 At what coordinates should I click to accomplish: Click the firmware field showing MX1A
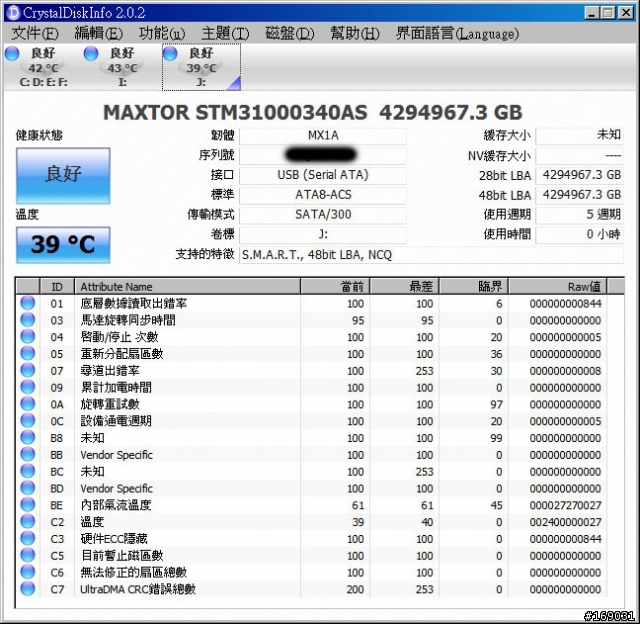pyautogui.click(x=323, y=136)
